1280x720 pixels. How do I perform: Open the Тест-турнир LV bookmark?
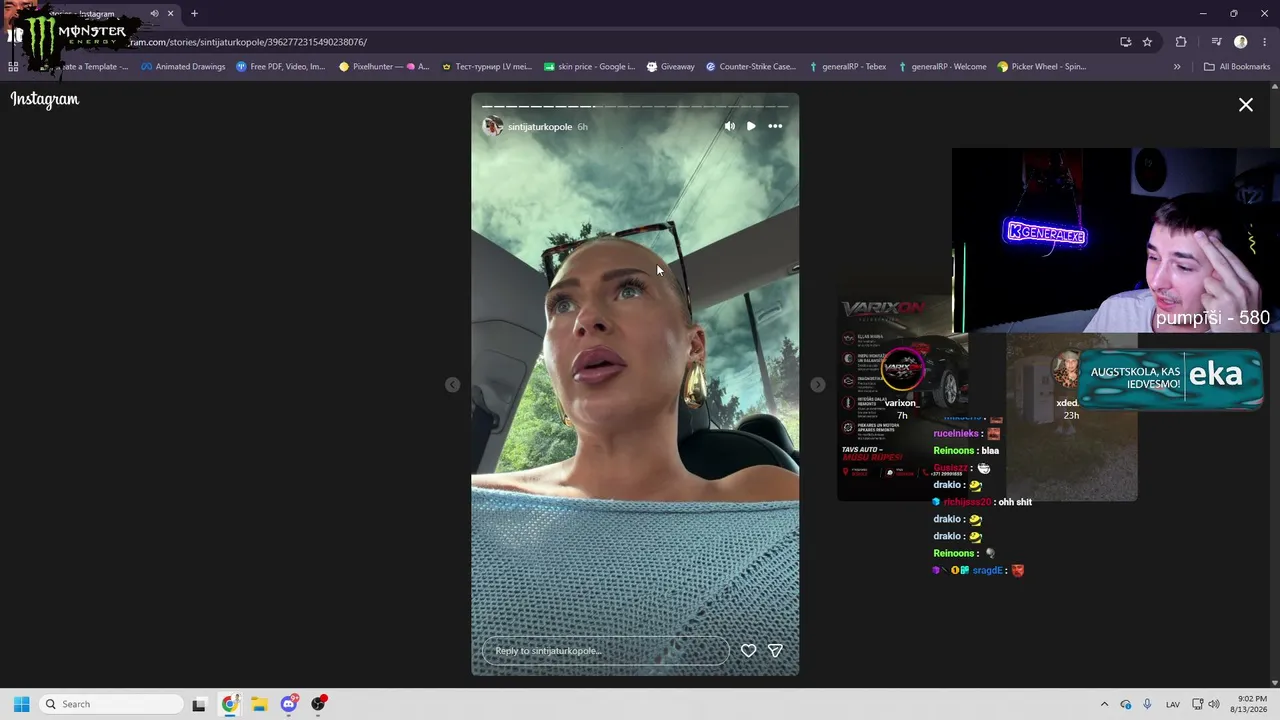[486, 67]
